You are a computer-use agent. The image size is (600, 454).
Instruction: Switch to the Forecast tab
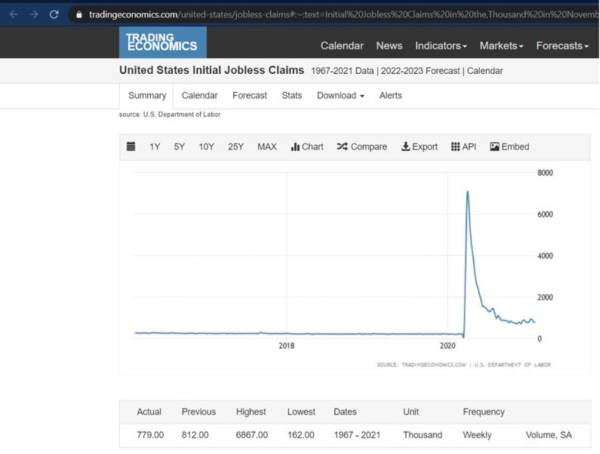pyautogui.click(x=249, y=95)
